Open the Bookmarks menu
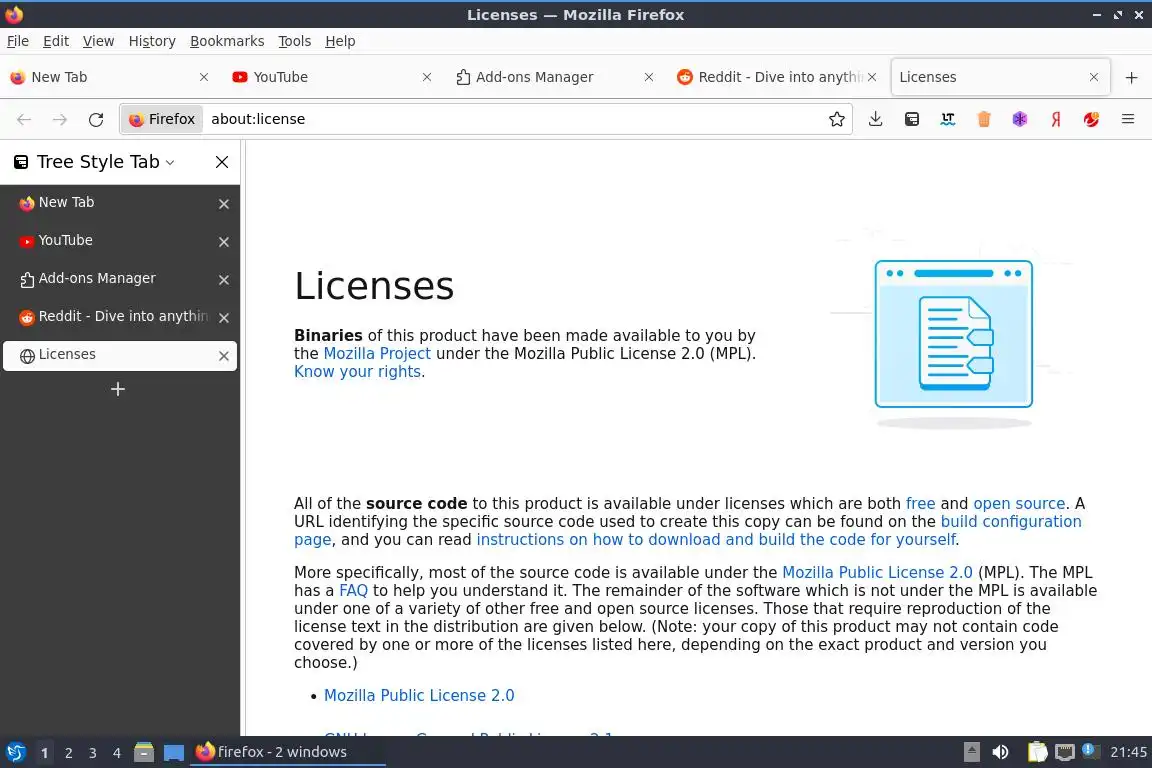 point(227,41)
